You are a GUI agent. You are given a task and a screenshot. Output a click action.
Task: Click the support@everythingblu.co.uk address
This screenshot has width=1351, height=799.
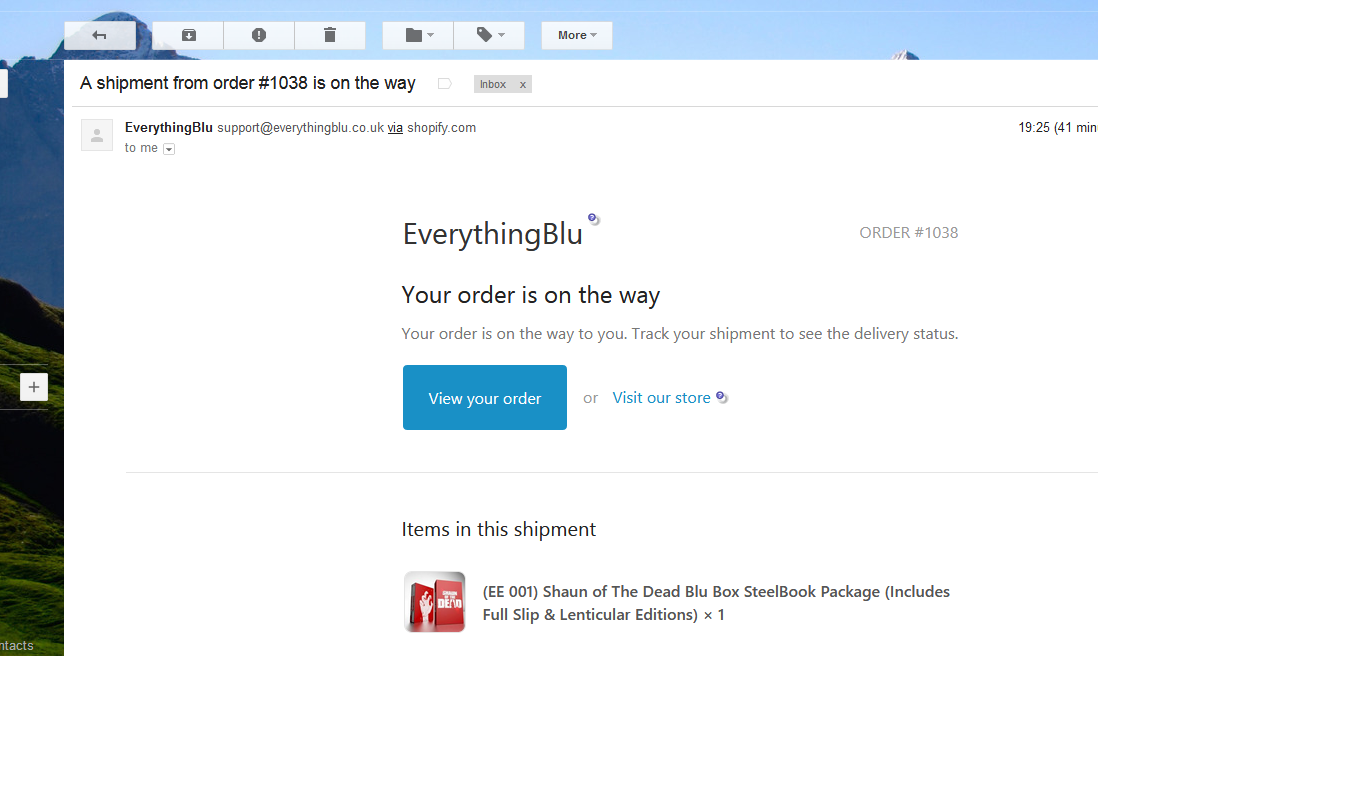coord(300,128)
